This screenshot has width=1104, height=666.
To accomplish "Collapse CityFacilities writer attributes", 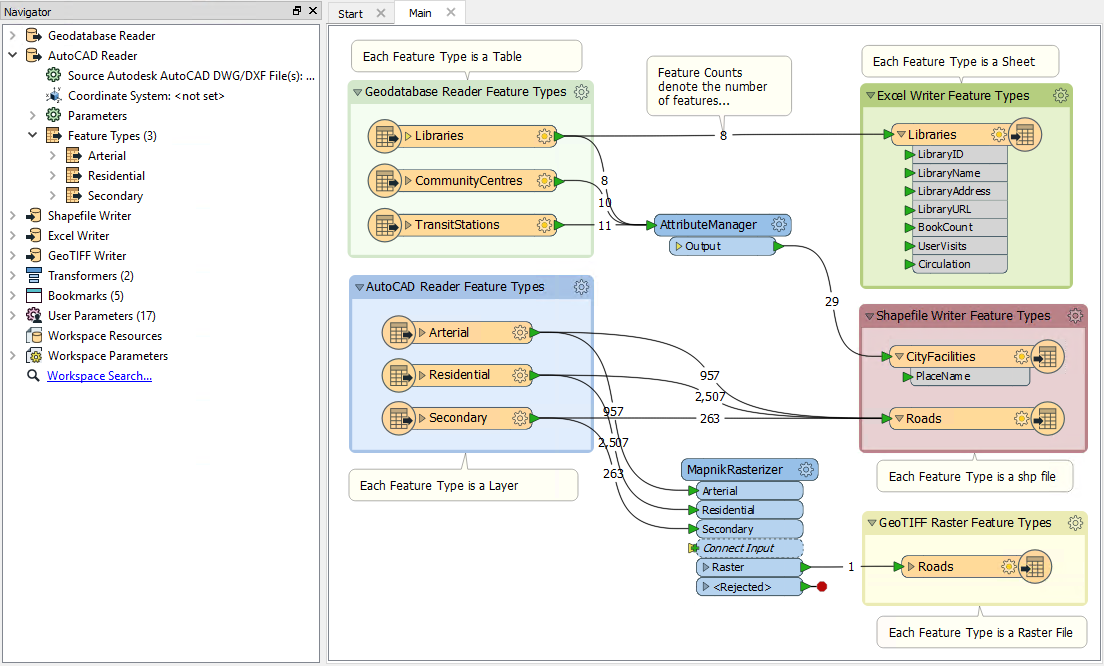I will (x=899, y=357).
